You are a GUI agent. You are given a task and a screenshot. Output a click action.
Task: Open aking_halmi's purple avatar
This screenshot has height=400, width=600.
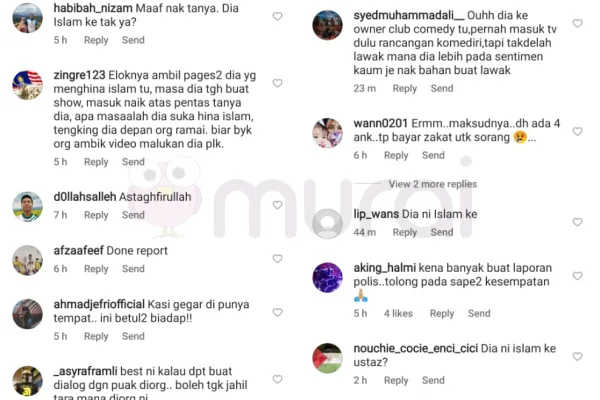[328, 278]
